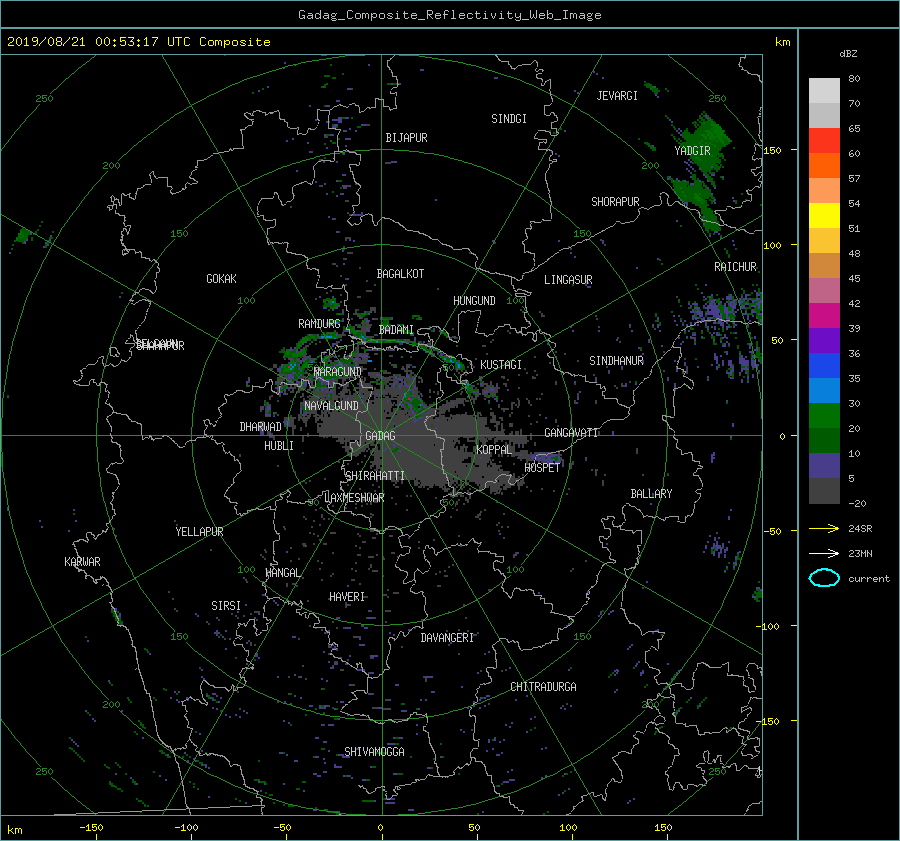The height and width of the screenshot is (841, 900).
Task: Pick the blue 35 dBZ color swatch
Action: click(824, 366)
